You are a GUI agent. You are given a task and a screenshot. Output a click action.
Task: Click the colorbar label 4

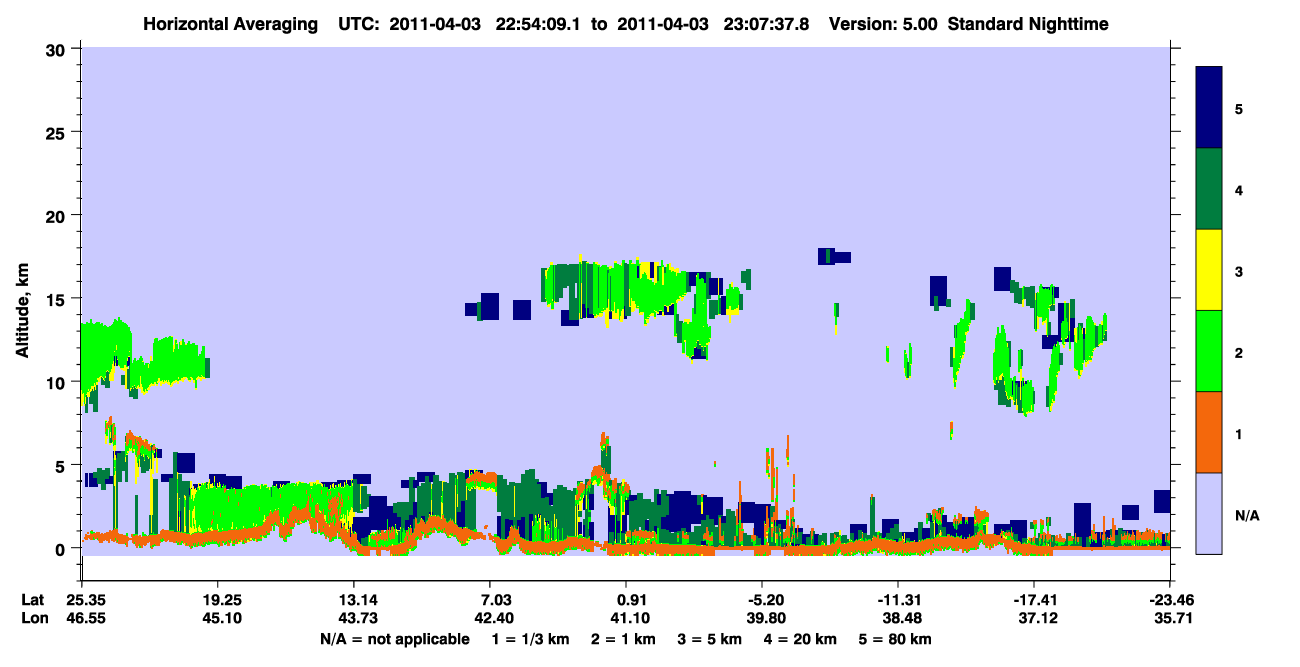1239,189
